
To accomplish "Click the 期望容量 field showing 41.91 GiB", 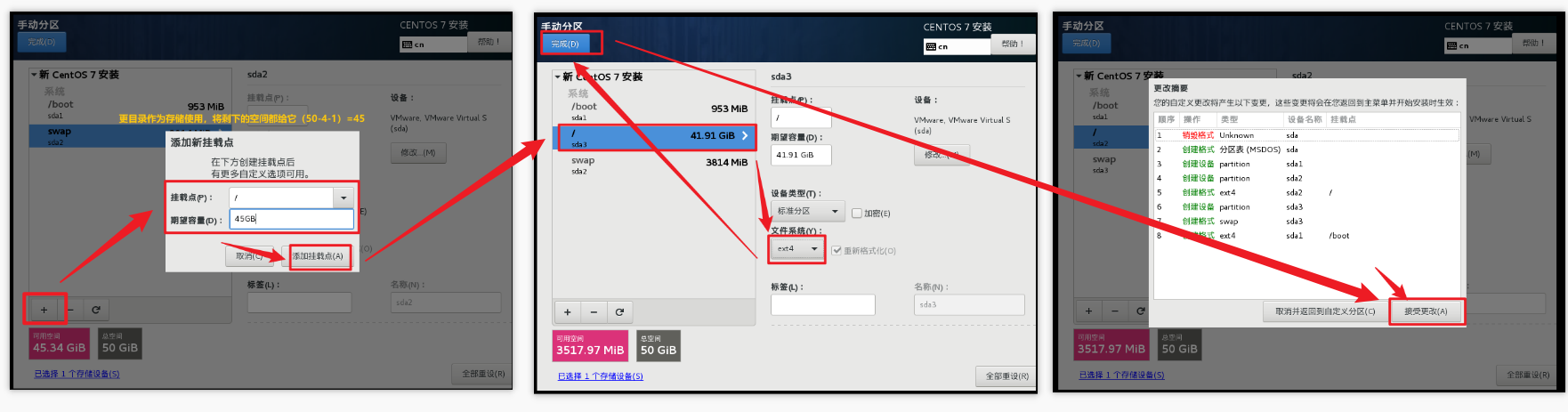I will click(x=801, y=155).
